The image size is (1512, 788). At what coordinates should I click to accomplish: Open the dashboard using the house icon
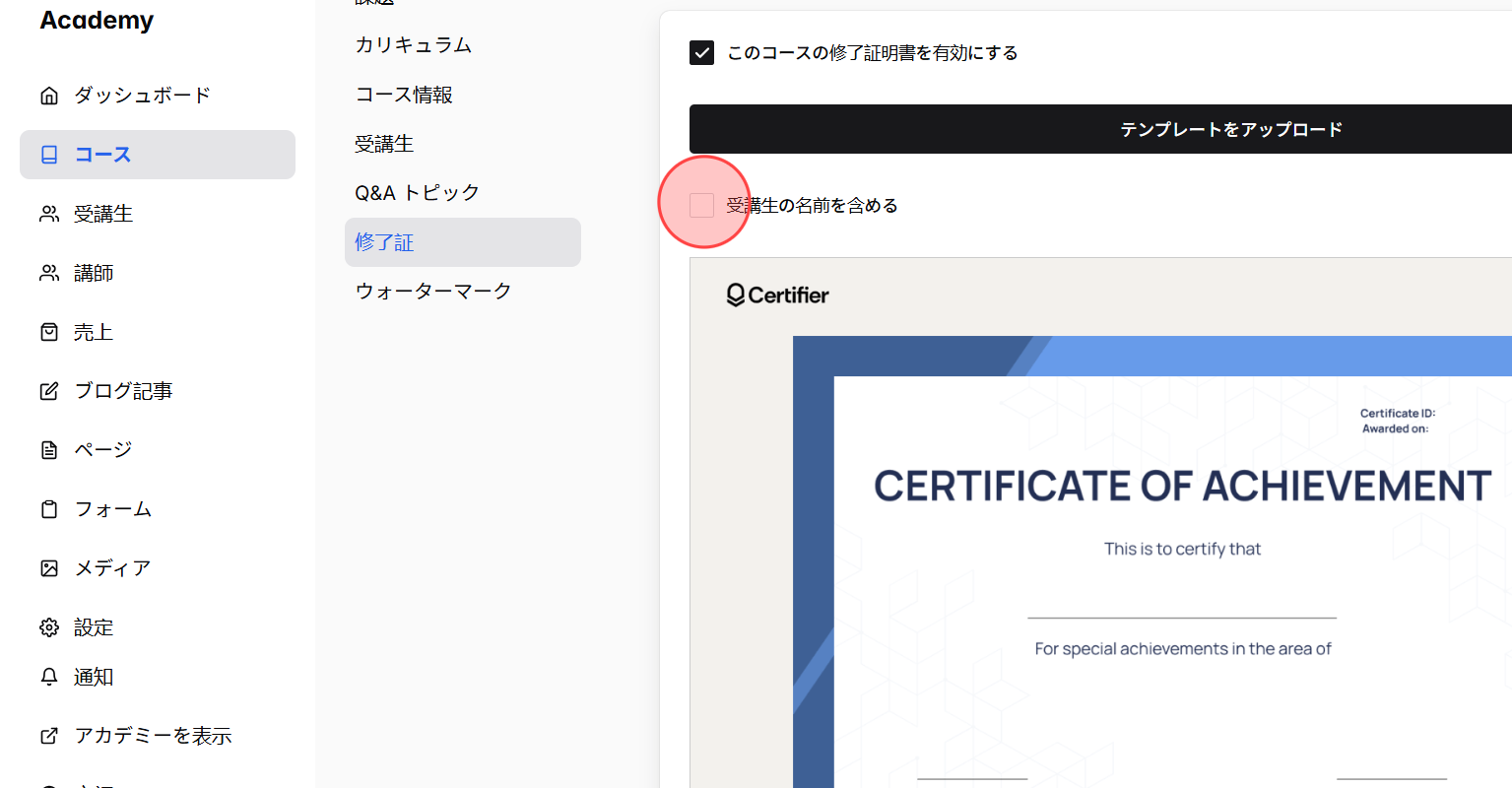coord(48,94)
